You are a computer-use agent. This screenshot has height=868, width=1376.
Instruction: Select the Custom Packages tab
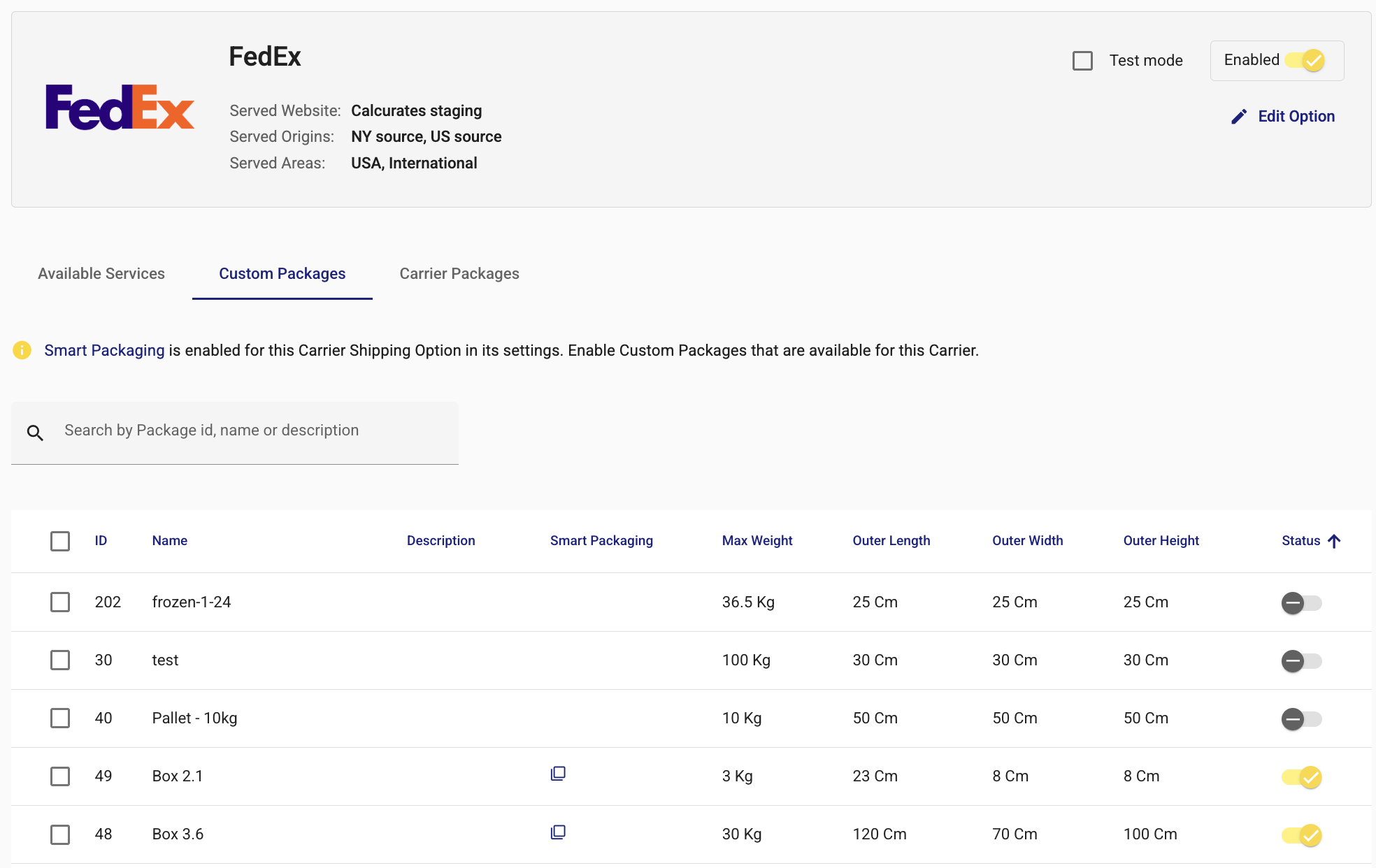282,274
